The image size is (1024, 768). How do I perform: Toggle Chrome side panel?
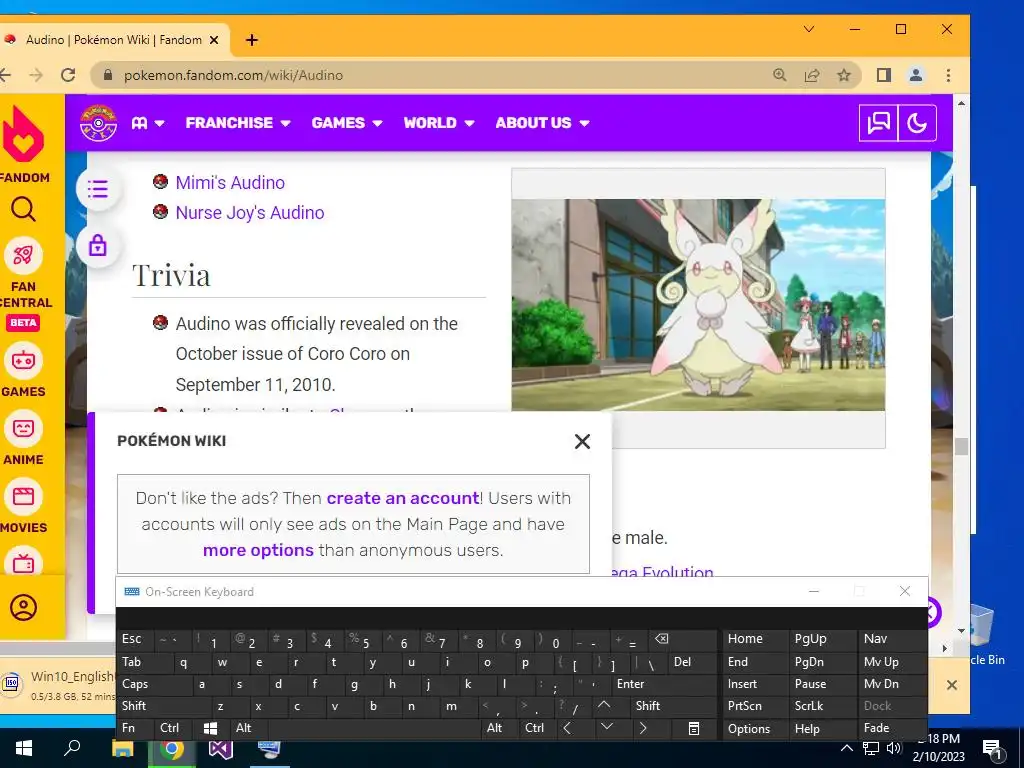tap(884, 75)
